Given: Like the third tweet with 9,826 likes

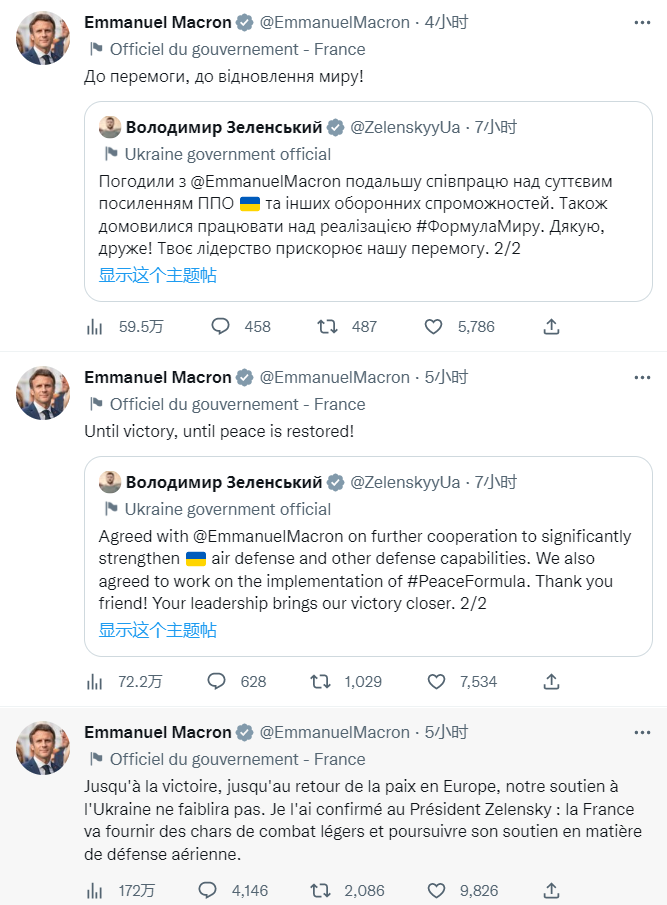Looking at the screenshot, I should (433, 890).
